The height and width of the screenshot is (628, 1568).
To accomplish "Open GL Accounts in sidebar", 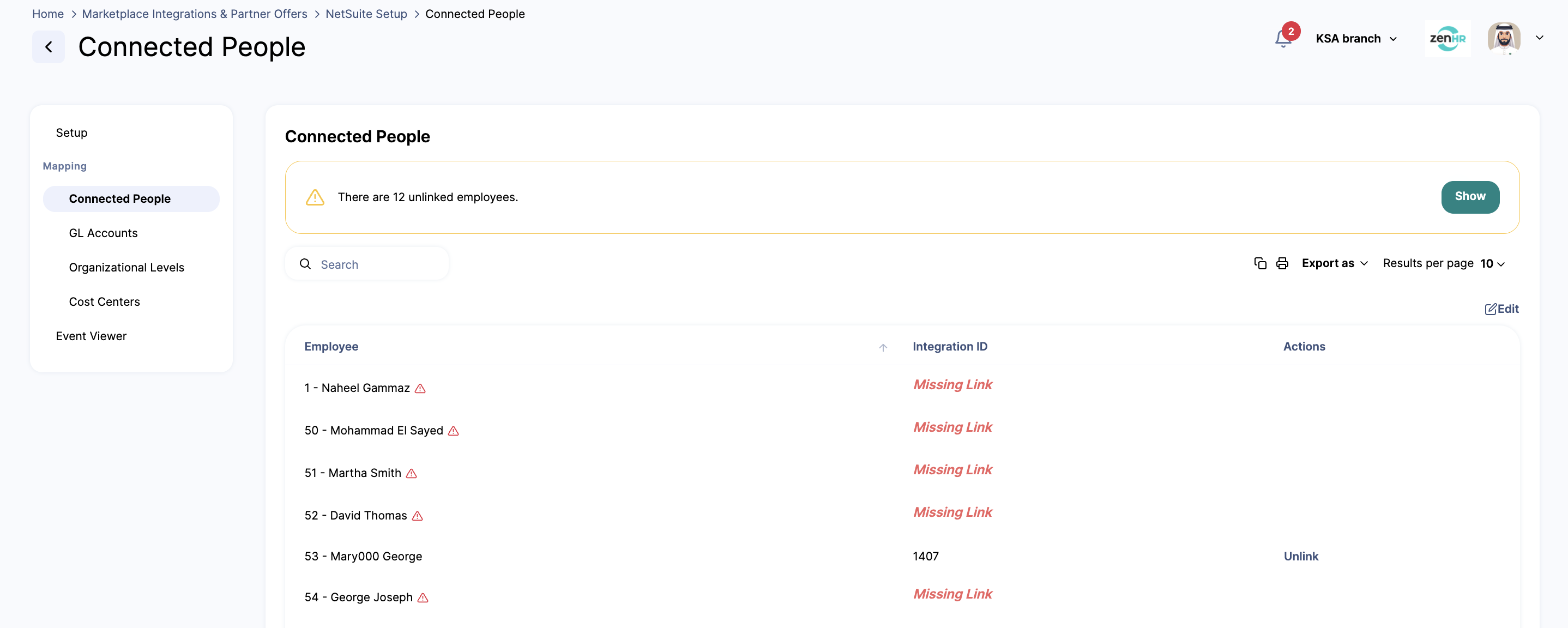I will (103, 233).
